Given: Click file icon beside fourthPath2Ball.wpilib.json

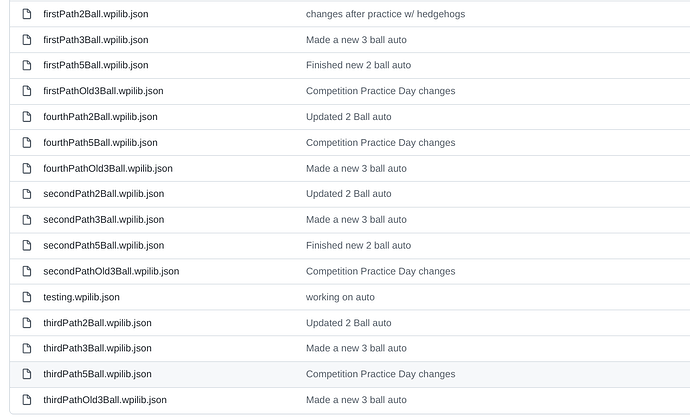Looking at the screenshot, I should 27,117.
